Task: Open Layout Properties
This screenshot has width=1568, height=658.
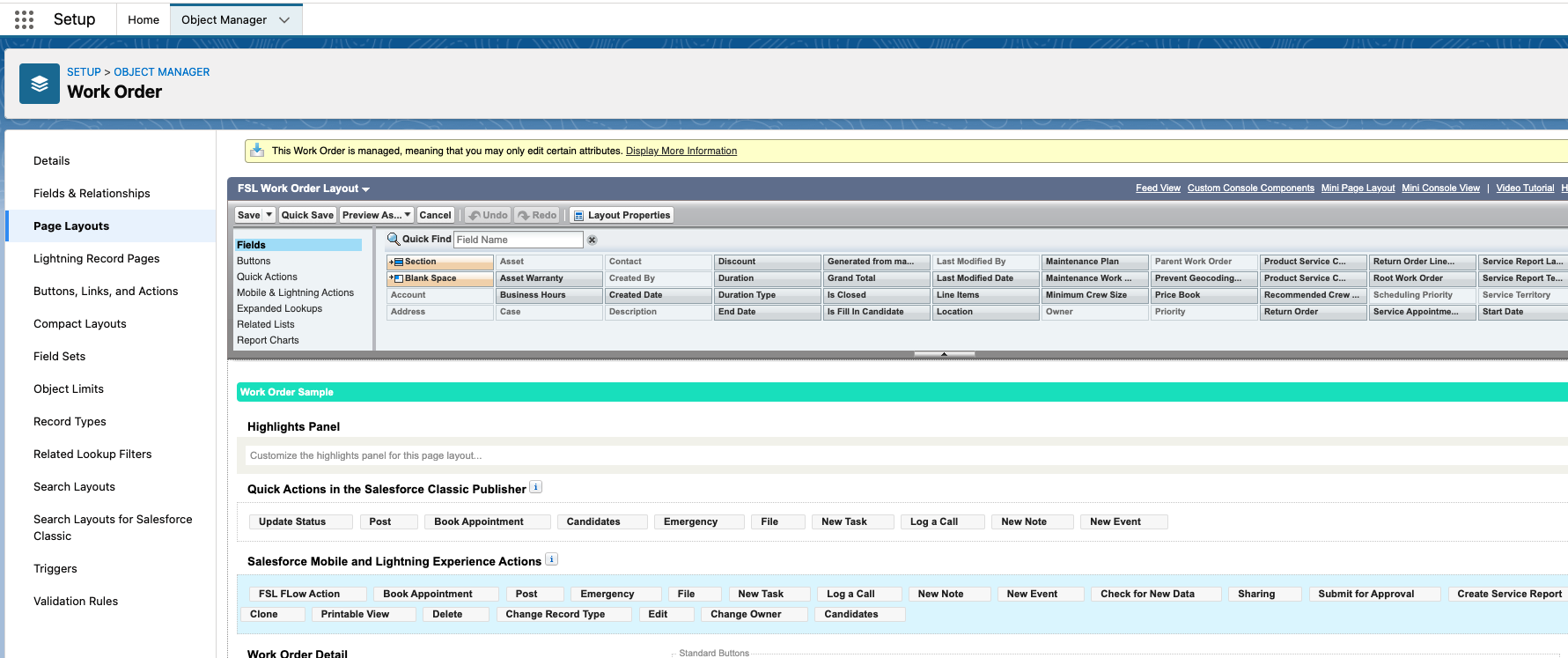Action: (622, 215)
